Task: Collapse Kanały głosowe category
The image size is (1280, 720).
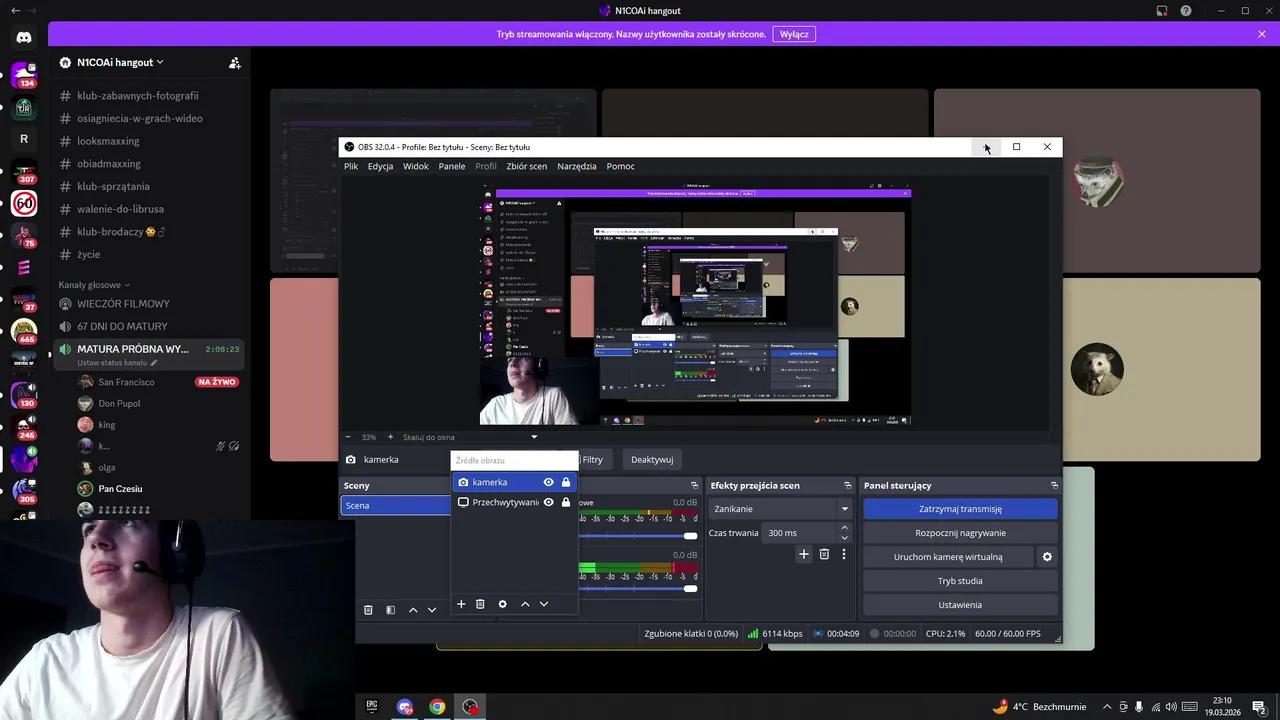Action: (94, 285)
